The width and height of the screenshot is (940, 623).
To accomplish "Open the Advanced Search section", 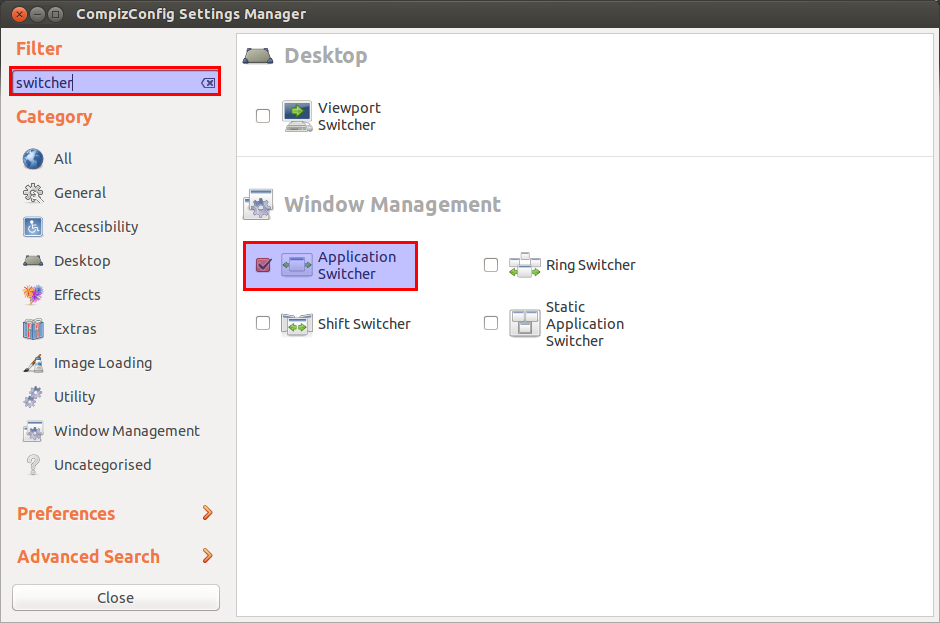I will 88,557.
